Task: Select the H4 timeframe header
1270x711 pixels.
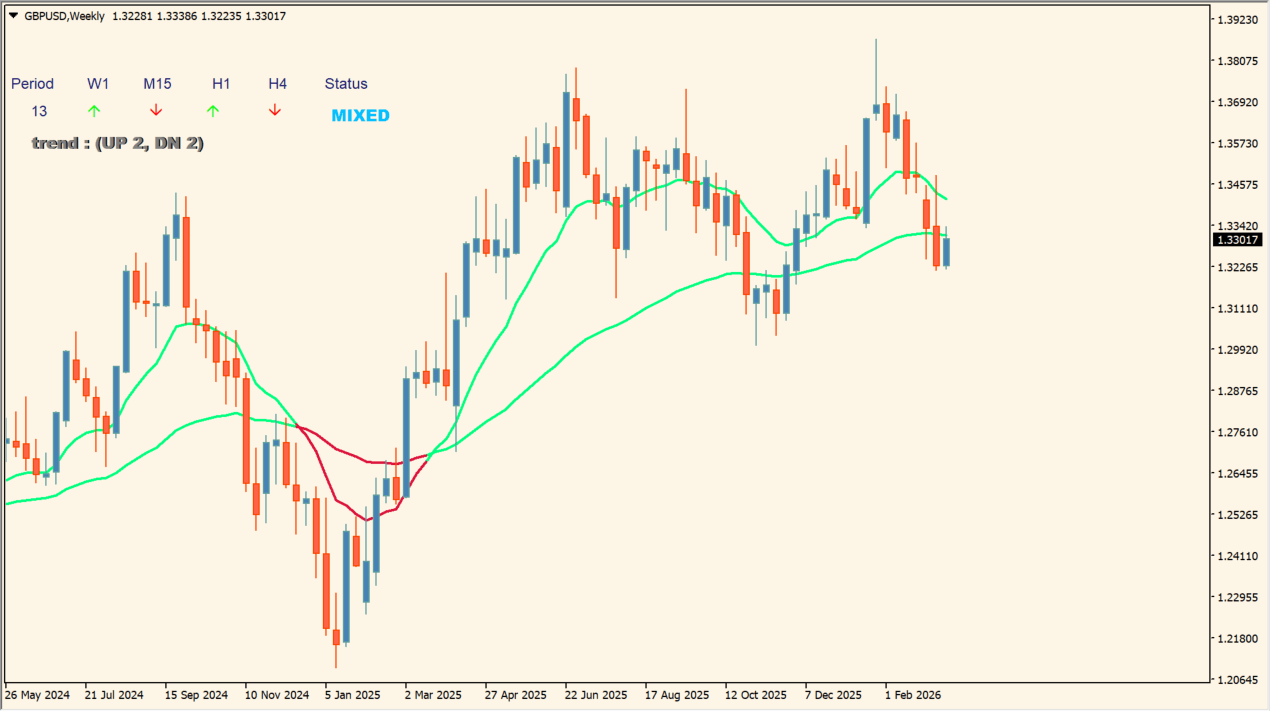Action: tap(277, 84)
